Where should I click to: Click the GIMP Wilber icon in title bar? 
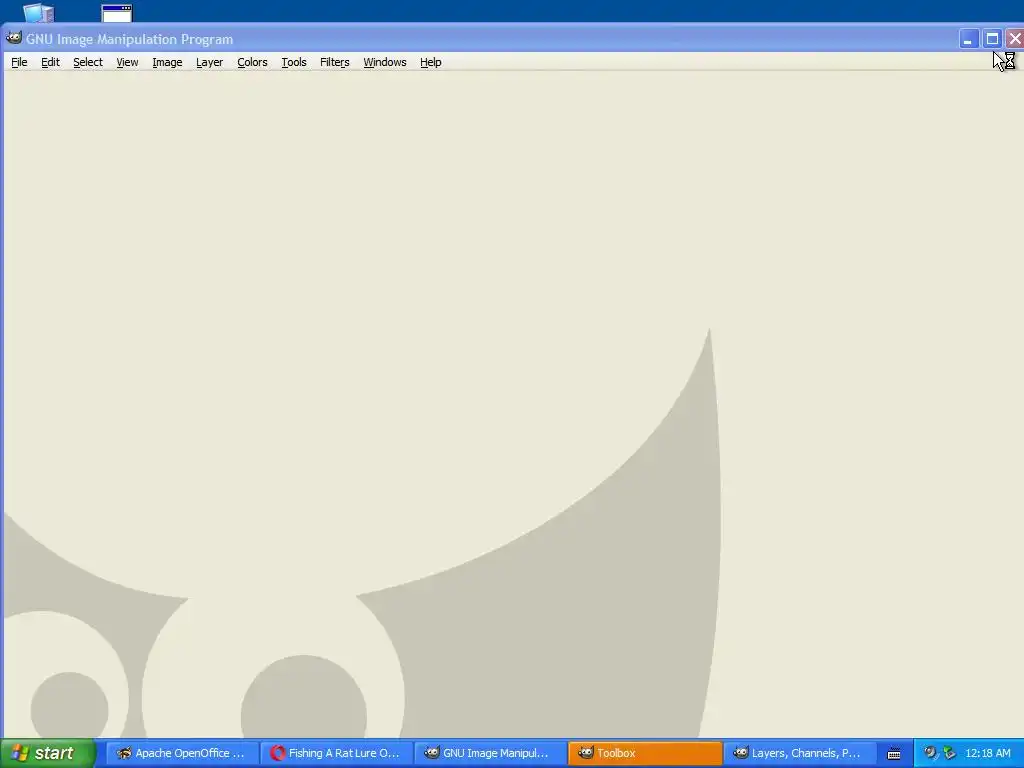pyautogui.click(x=14, y=38)
